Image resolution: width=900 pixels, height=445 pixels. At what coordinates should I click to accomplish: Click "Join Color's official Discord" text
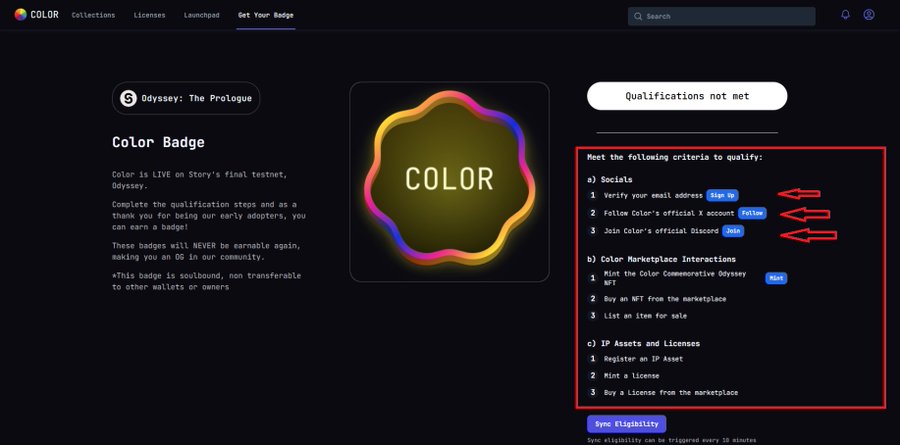[x=661, y=231]
